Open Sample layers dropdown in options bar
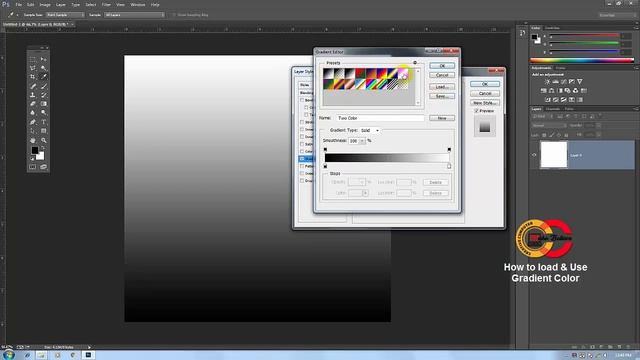This screenshot has width=640, height=360. coord(134,15)
